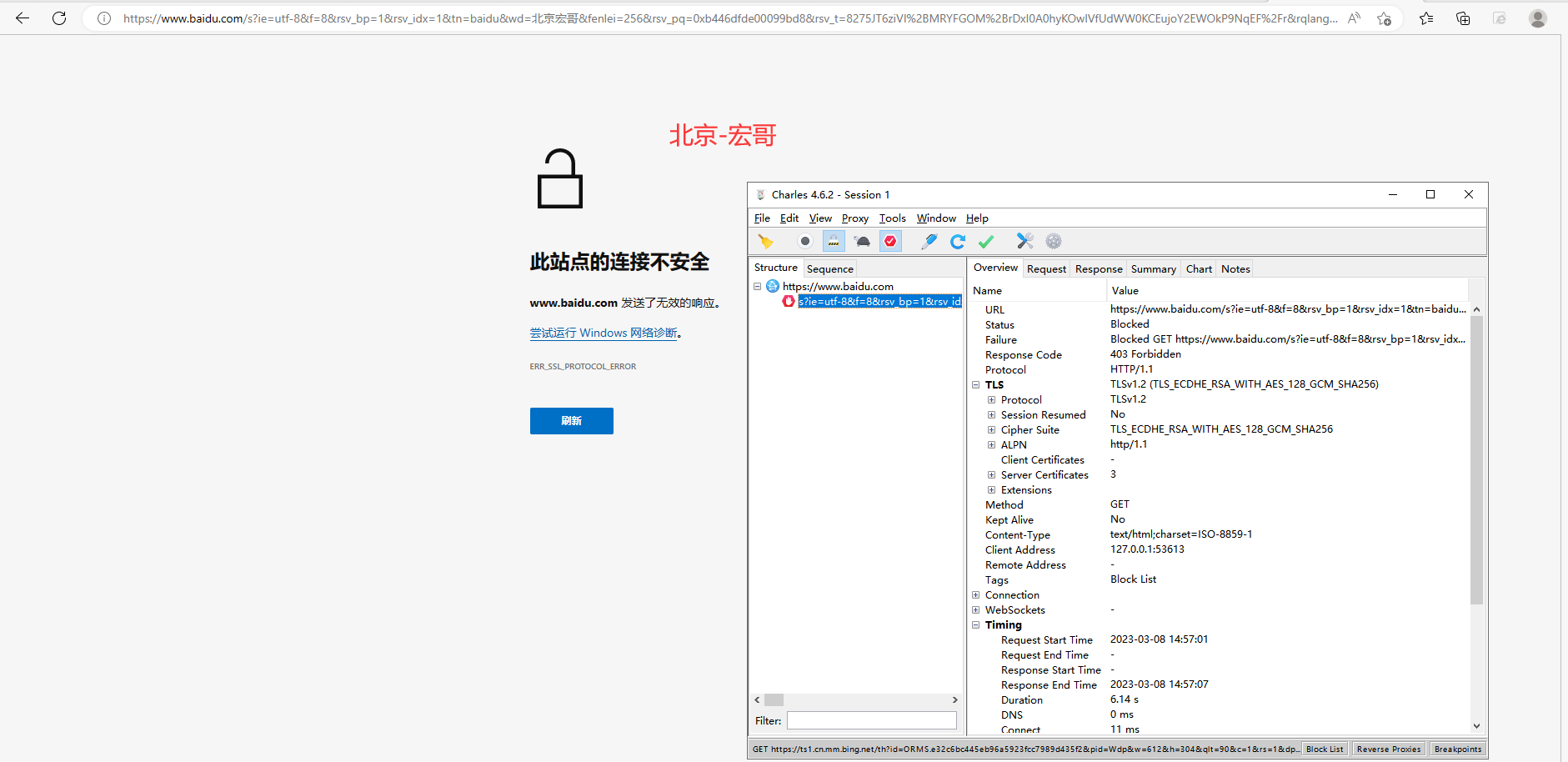Click in the Filter input field
This screenshot has width=1568, height=762.
[x=872, y=720]
